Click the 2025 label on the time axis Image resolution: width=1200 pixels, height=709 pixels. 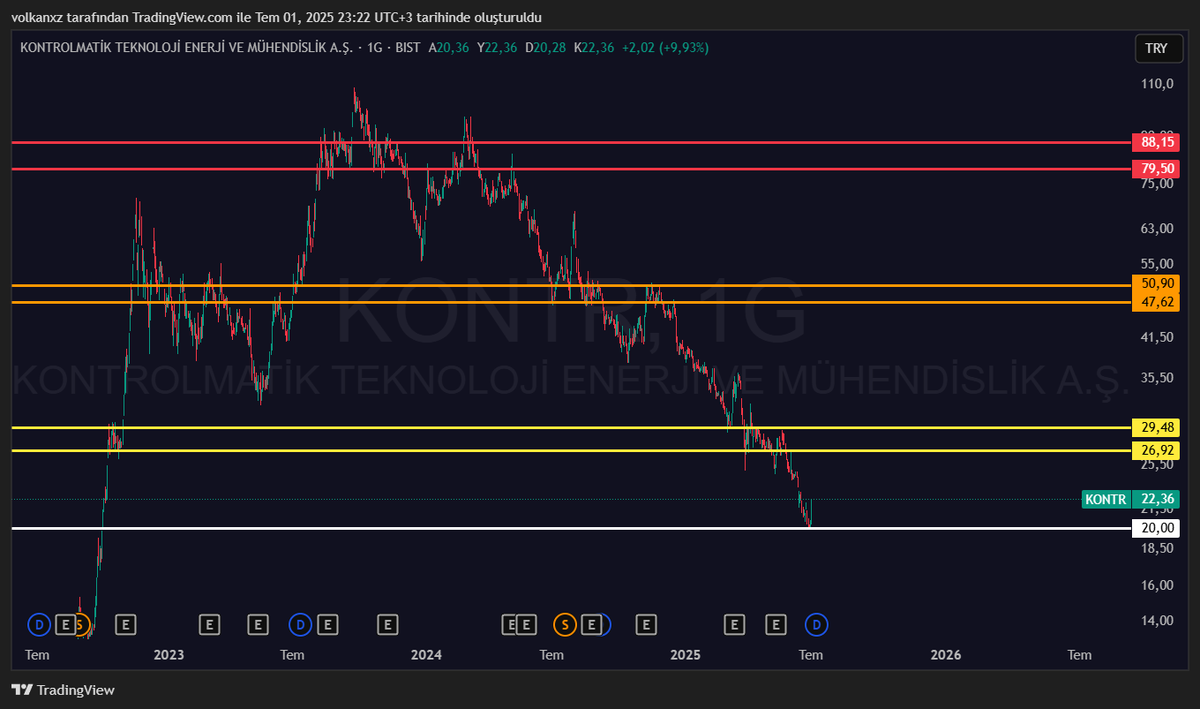tap(685, 655)
